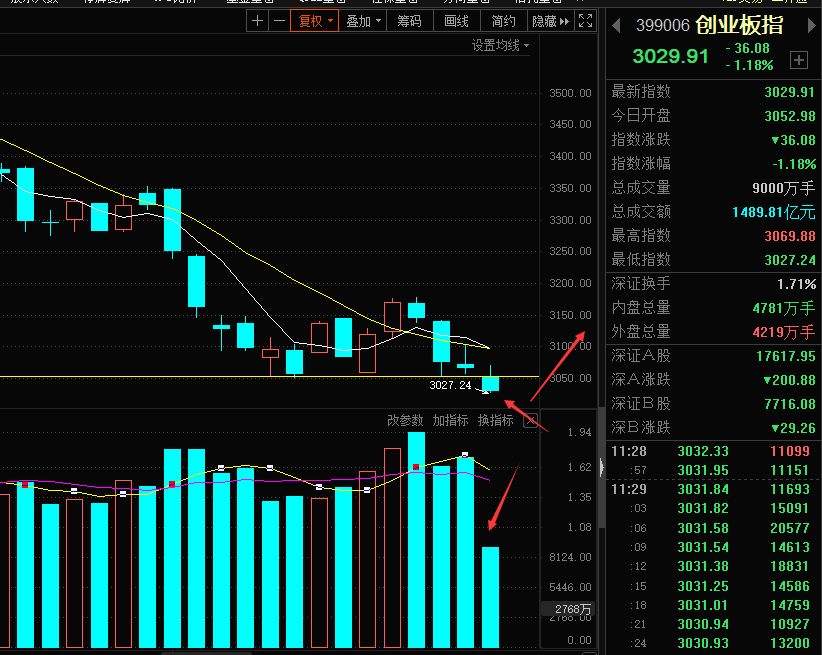Image resolution: width=822 pixels, height=655 pixels.
Task: Click the 最低指数 value 3027.24 in side panel
Action: (789, 260)
